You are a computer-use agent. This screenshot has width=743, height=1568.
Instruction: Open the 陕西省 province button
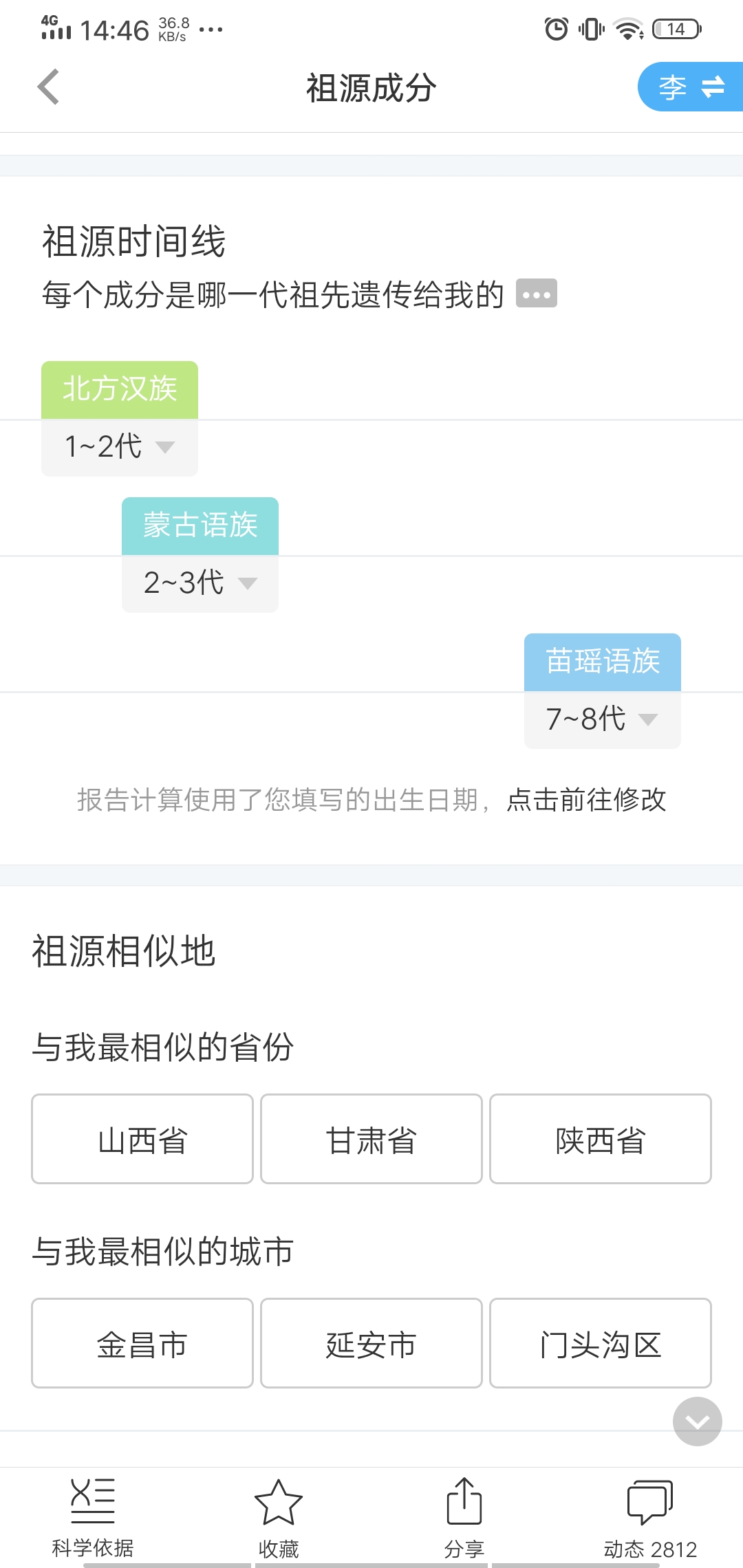pos(601,1139)
